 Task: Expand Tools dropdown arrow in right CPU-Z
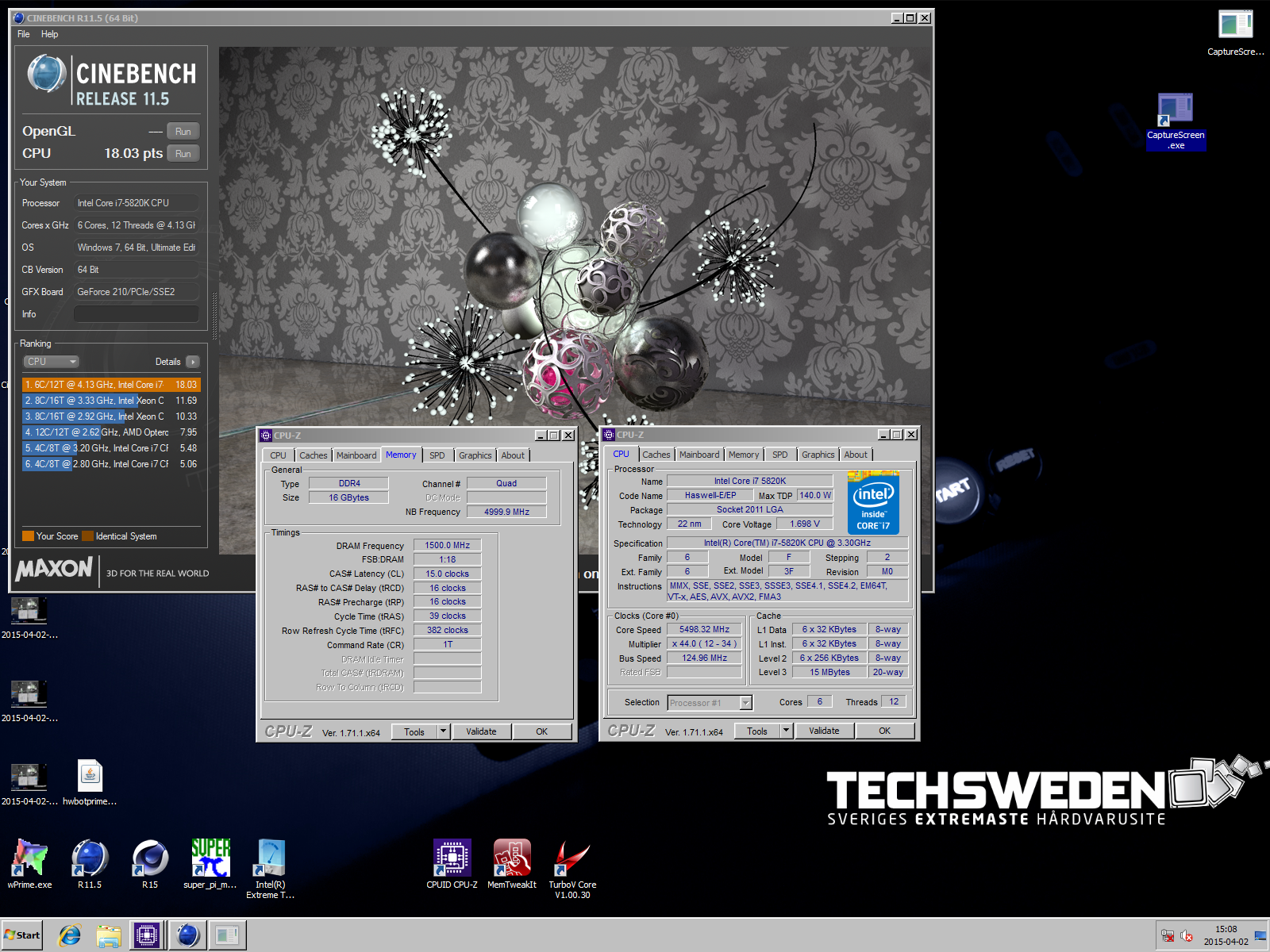pyautogui.click(x=787, y=731)
